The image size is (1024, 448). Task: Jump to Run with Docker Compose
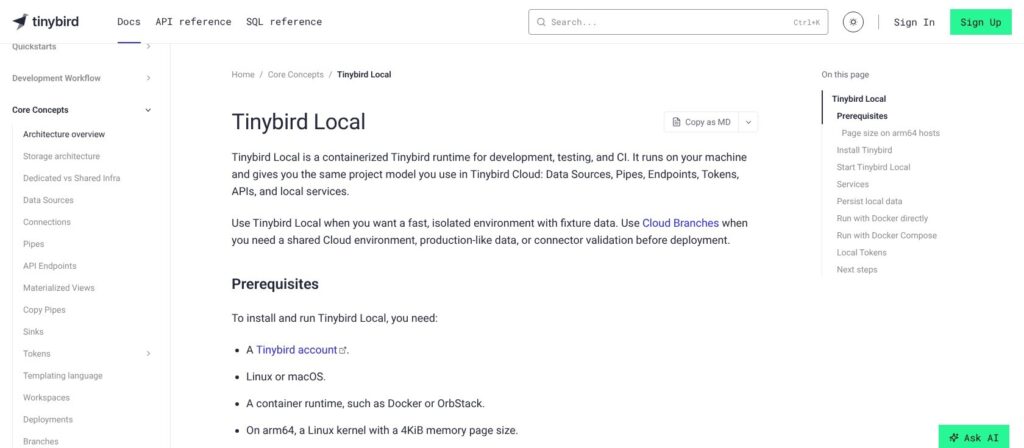pyautogui.click(x=887, y=236)
